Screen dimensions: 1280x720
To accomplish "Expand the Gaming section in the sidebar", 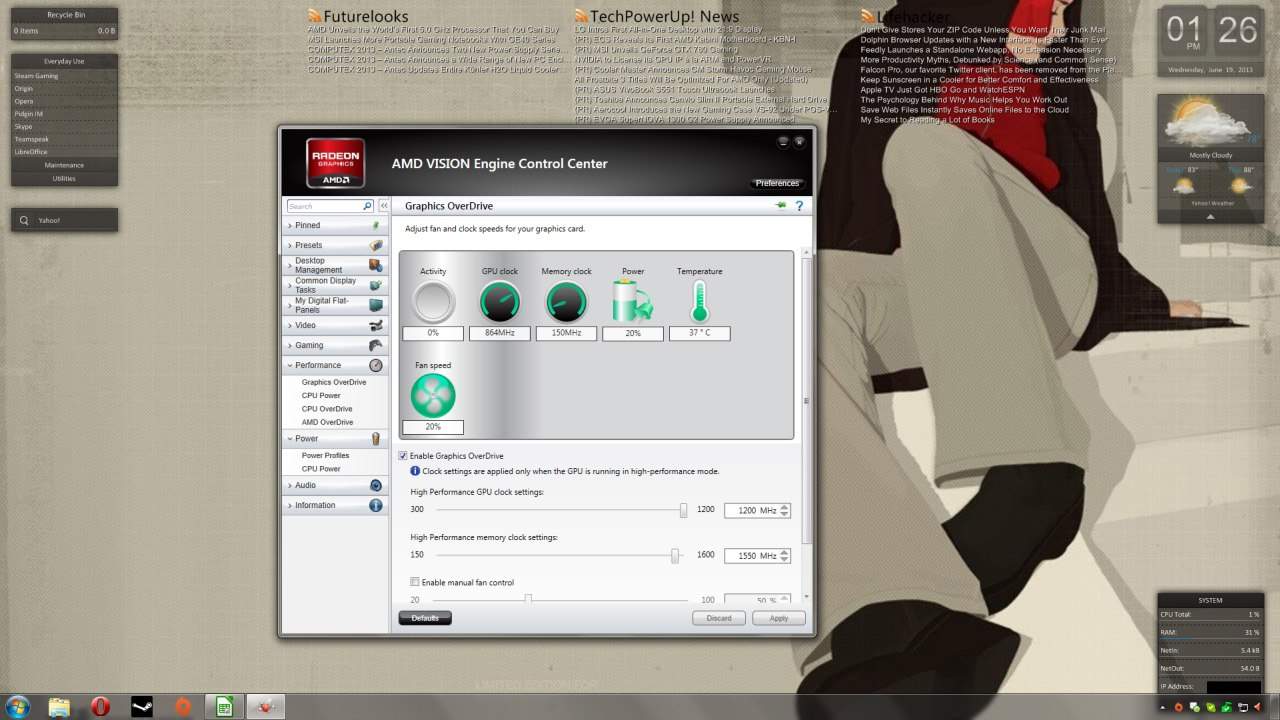I will pos(309,345).
